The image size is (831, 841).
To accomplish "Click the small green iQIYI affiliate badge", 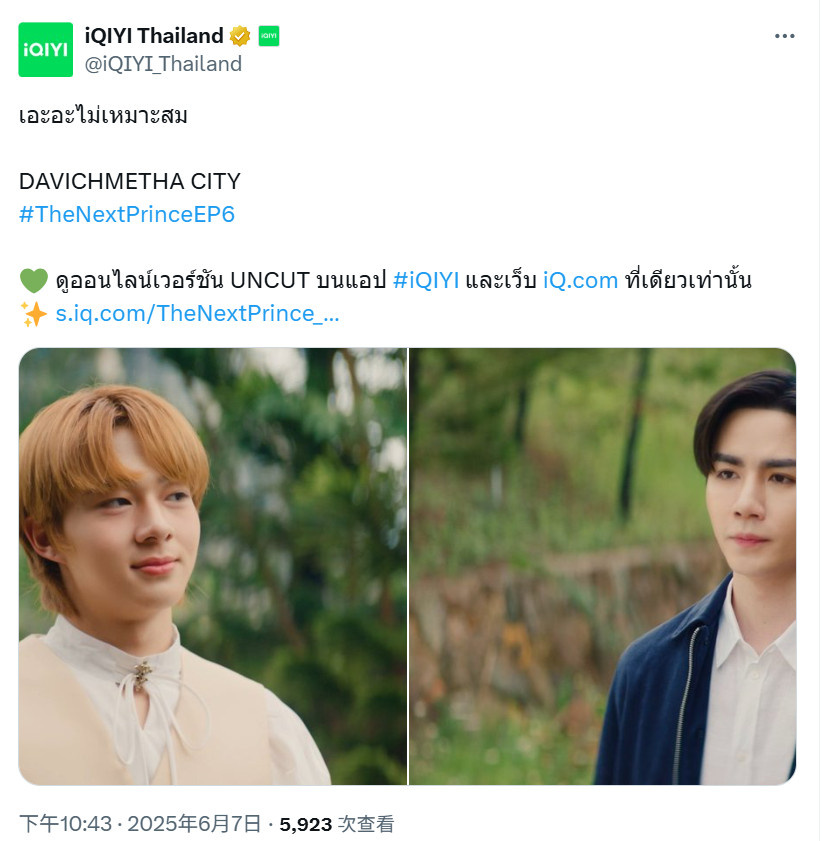I will coord(269,36).
